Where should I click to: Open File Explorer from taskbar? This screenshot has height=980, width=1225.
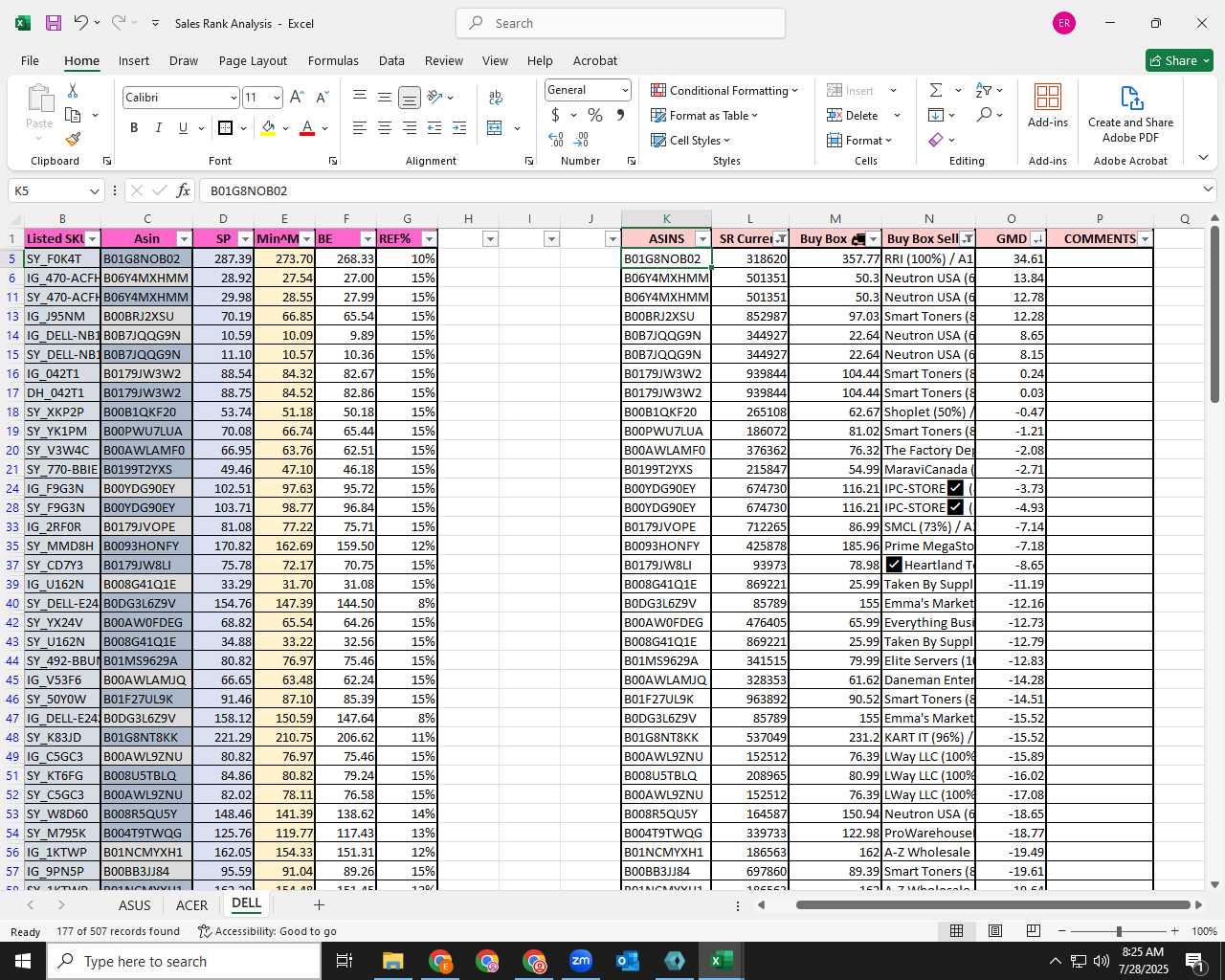[393, 961]
